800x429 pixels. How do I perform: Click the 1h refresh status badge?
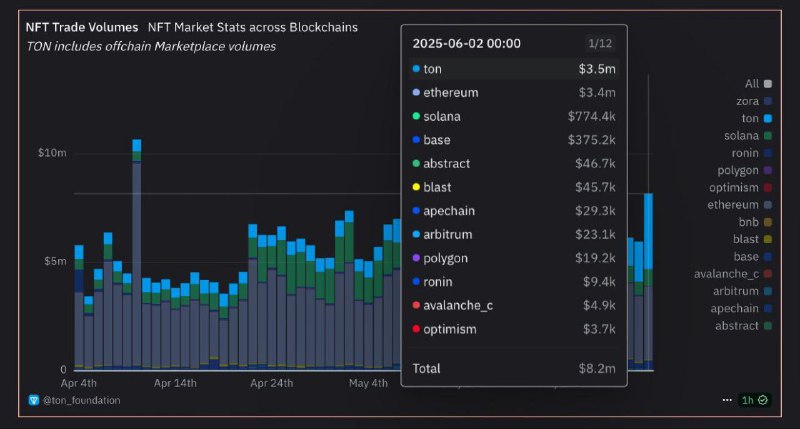click(x=754, y=400)
